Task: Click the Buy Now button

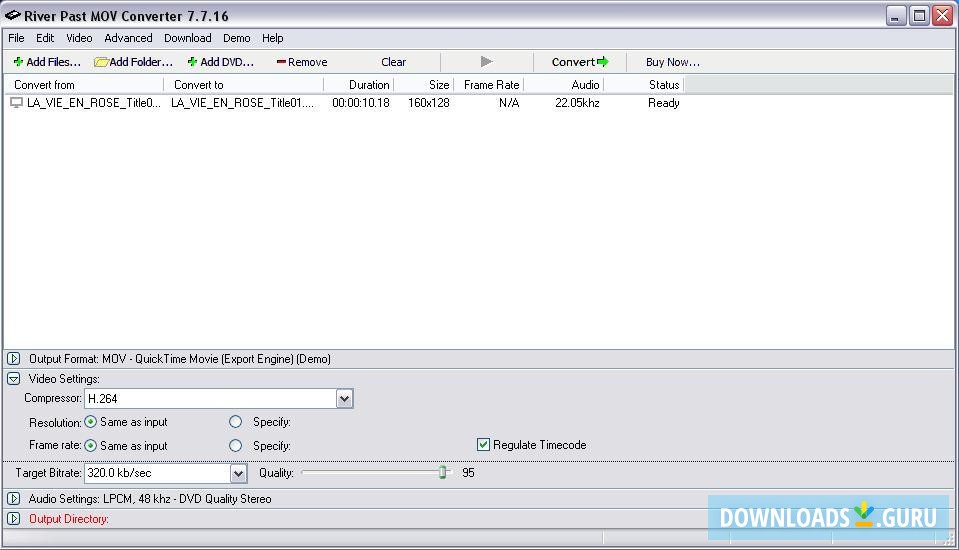Action: (673, 62)
